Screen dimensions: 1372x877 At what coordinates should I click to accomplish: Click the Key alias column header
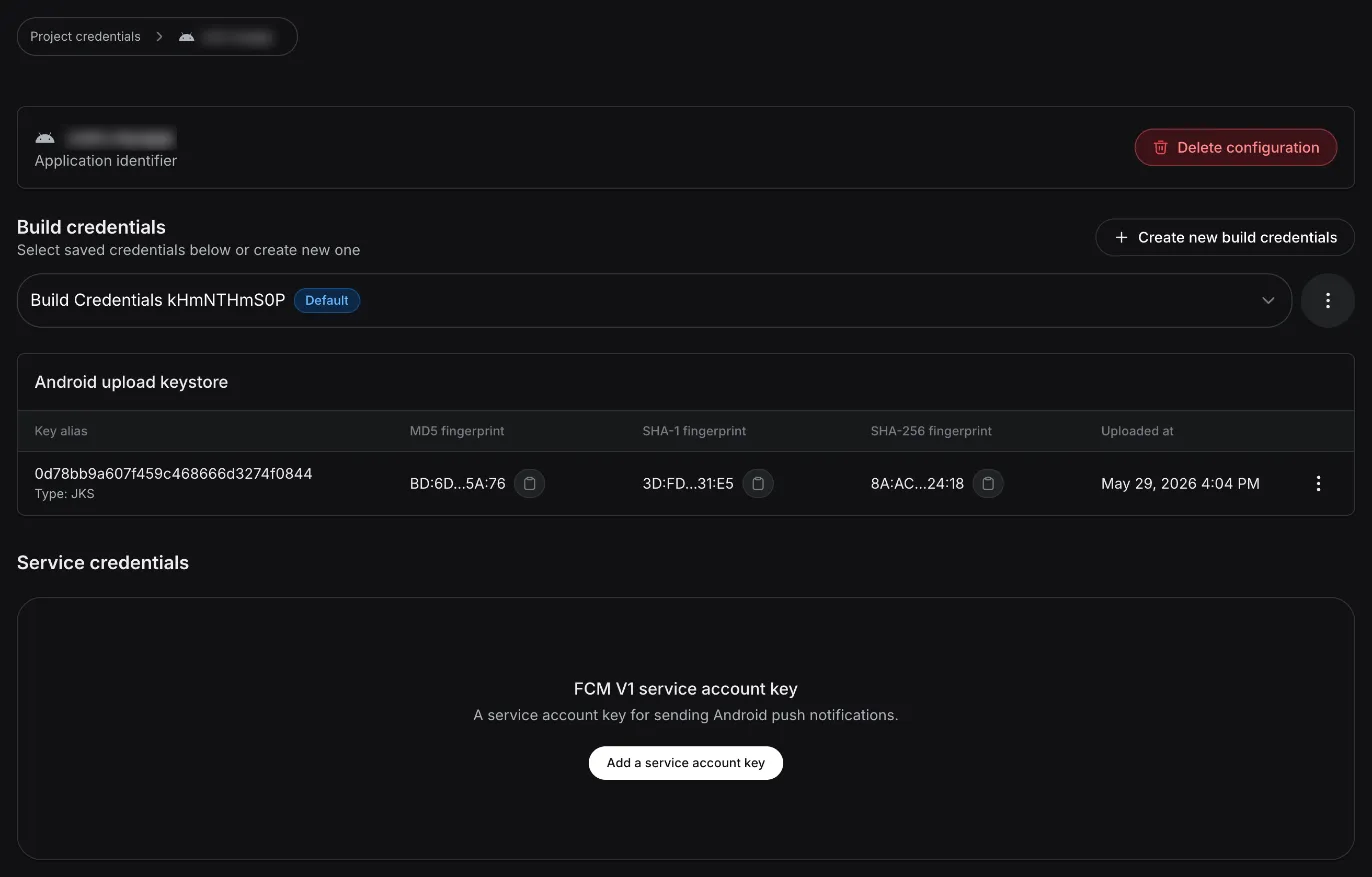click(61, 431)
